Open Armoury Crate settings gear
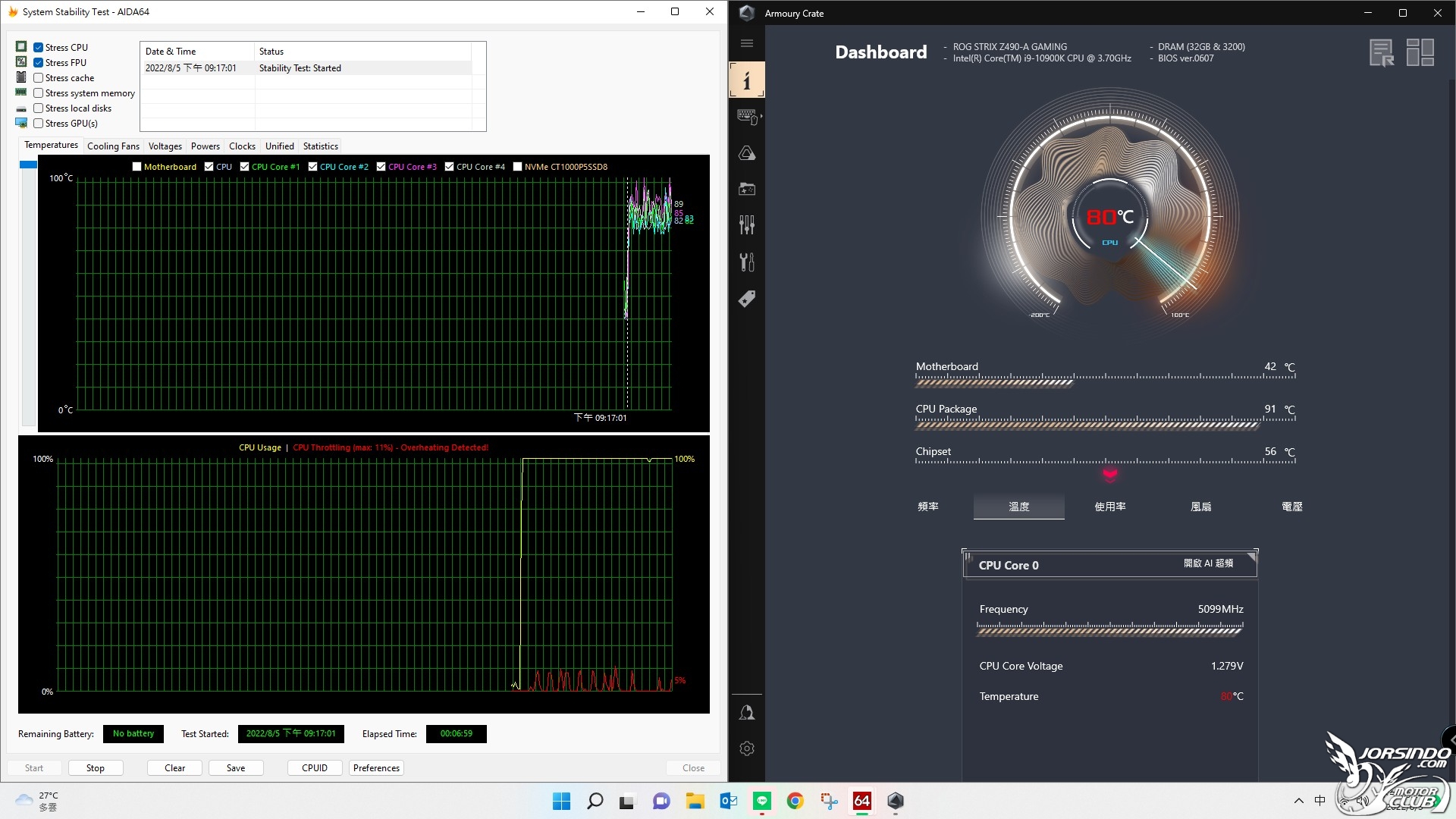 (747, 748)
